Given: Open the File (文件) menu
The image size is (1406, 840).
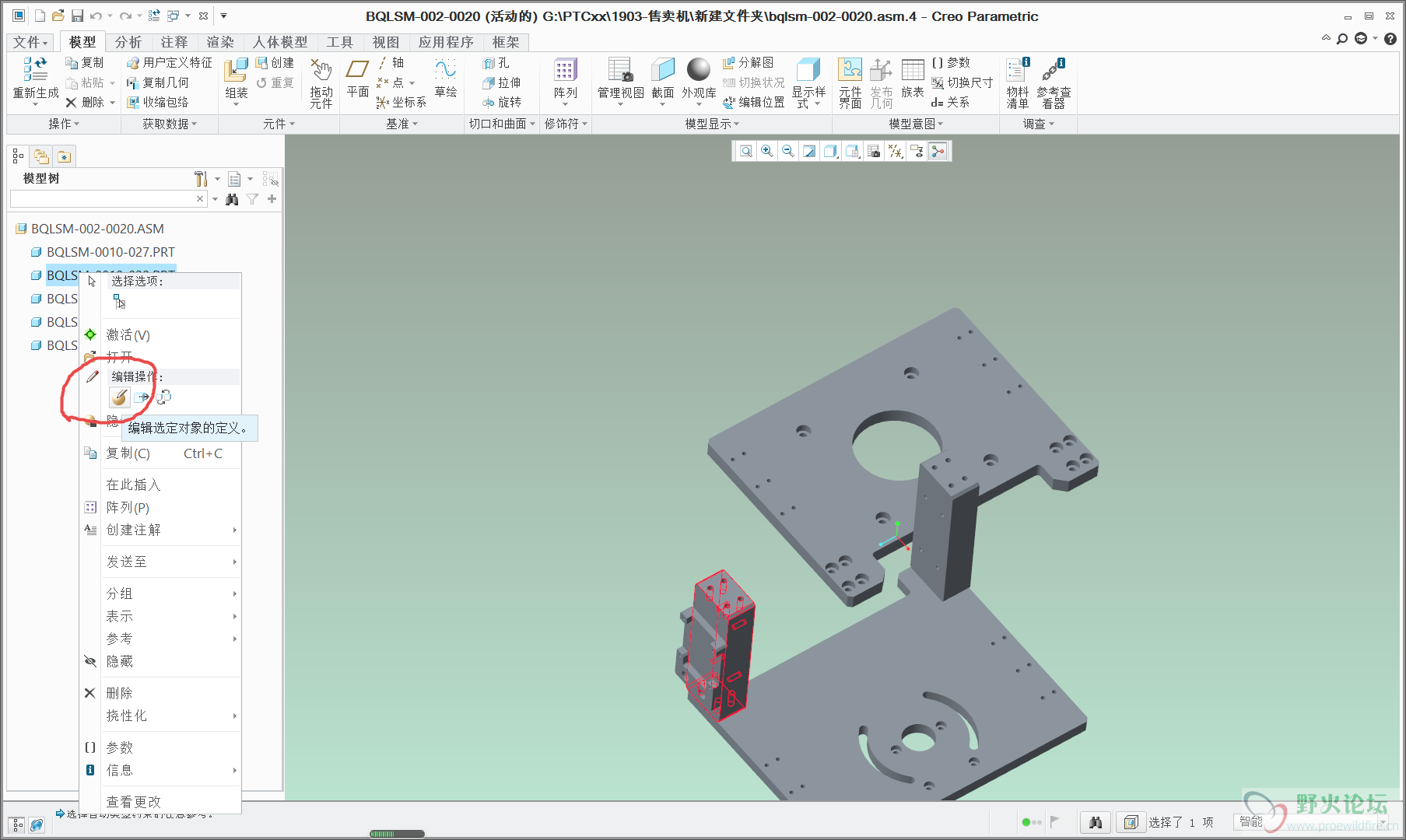Looking at the screenshot, I should (30, 42).
